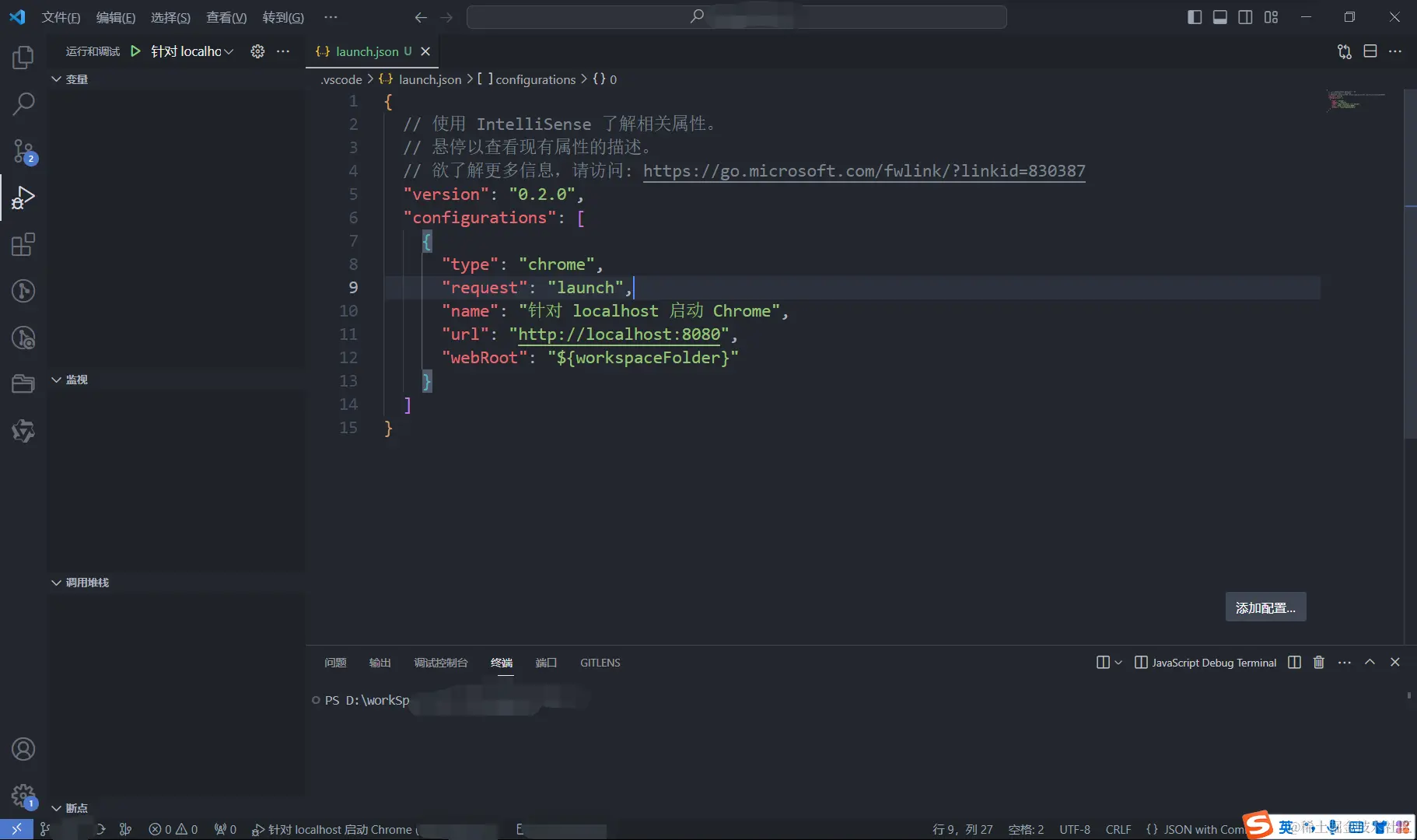Image resolution: width=1417 pixels, height=840 pixels.
Task: Toggle the secondary side bar layout icon
Action: coord(1245,17)
